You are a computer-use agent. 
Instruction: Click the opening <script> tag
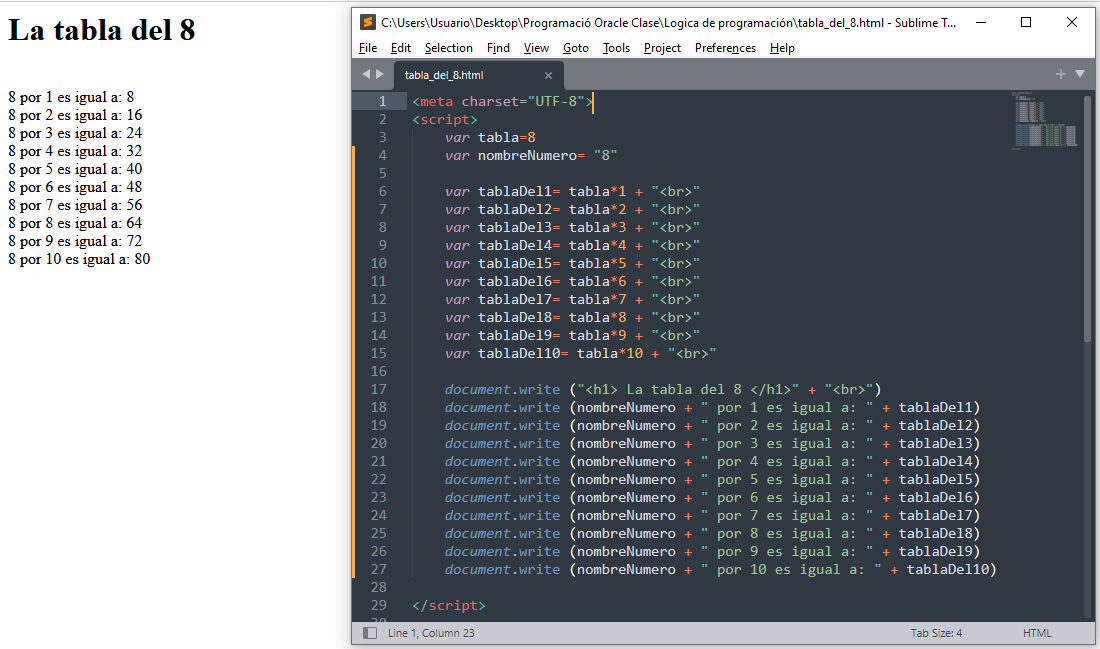pyautogui.click(x=445, y=119)
